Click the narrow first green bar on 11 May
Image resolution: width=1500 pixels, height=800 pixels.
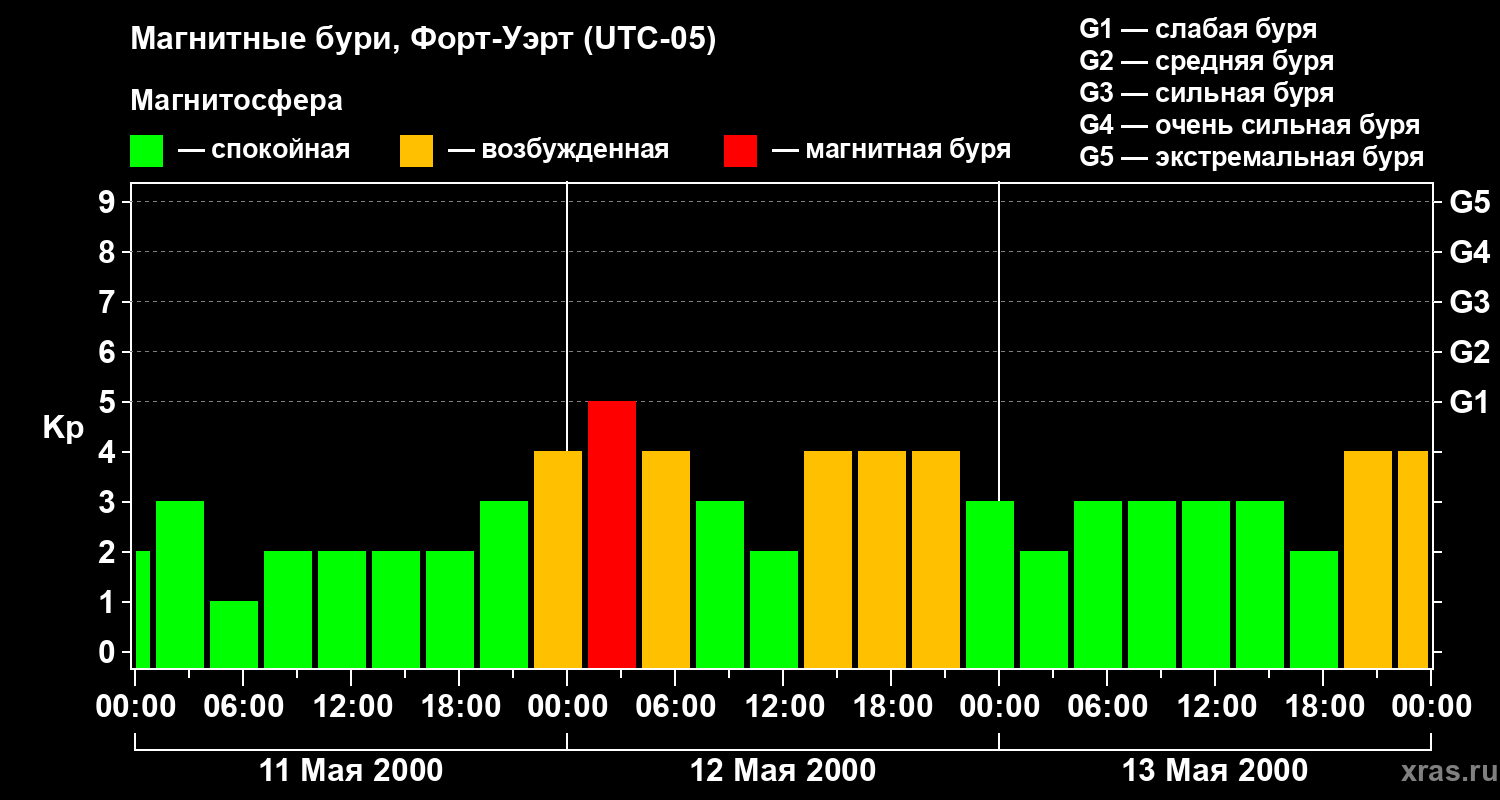[x=142, y=609]
